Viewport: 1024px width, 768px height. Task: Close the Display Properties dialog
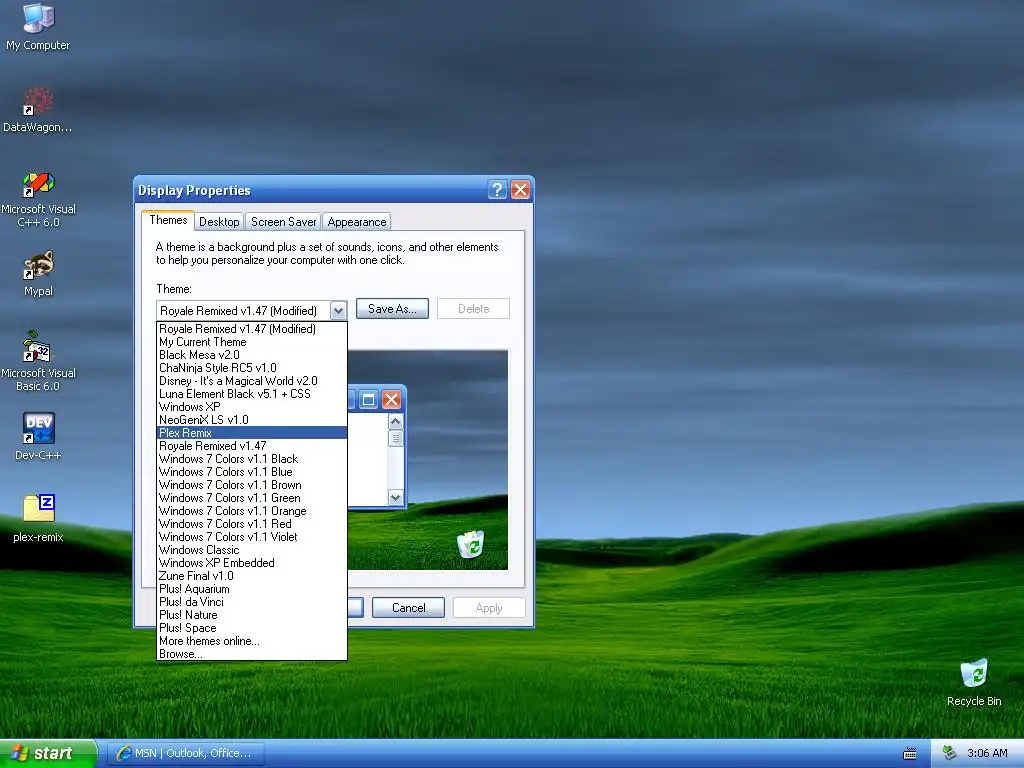coord(520,189)
